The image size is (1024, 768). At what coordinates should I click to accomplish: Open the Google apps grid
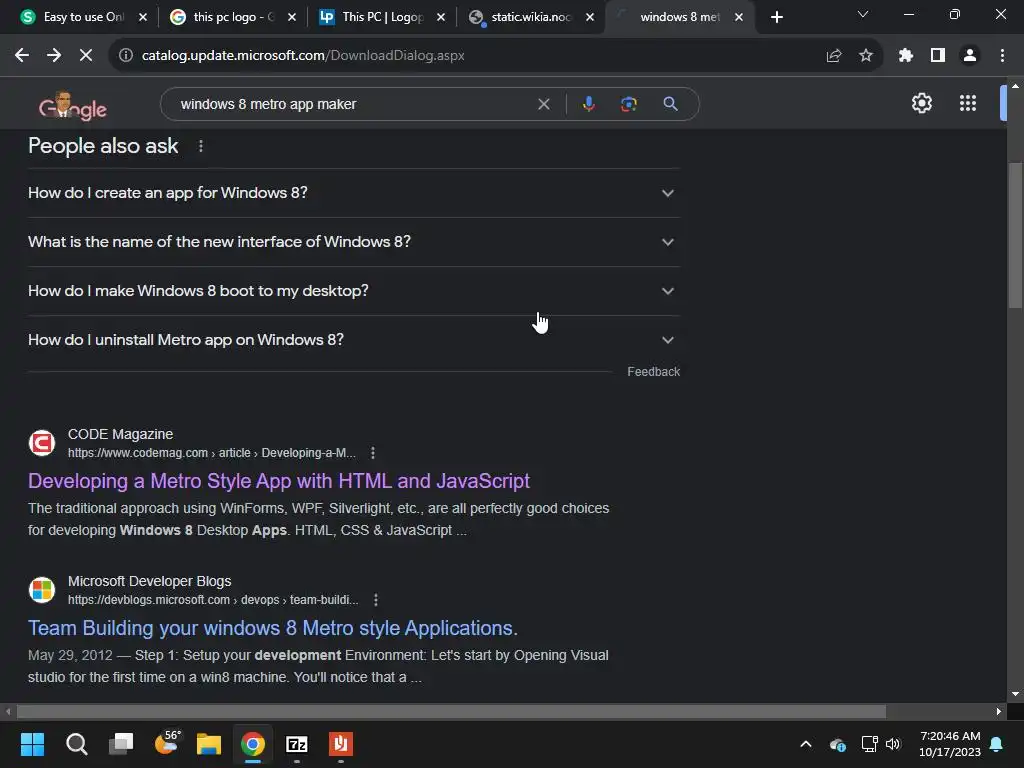(x=967, y=103)
